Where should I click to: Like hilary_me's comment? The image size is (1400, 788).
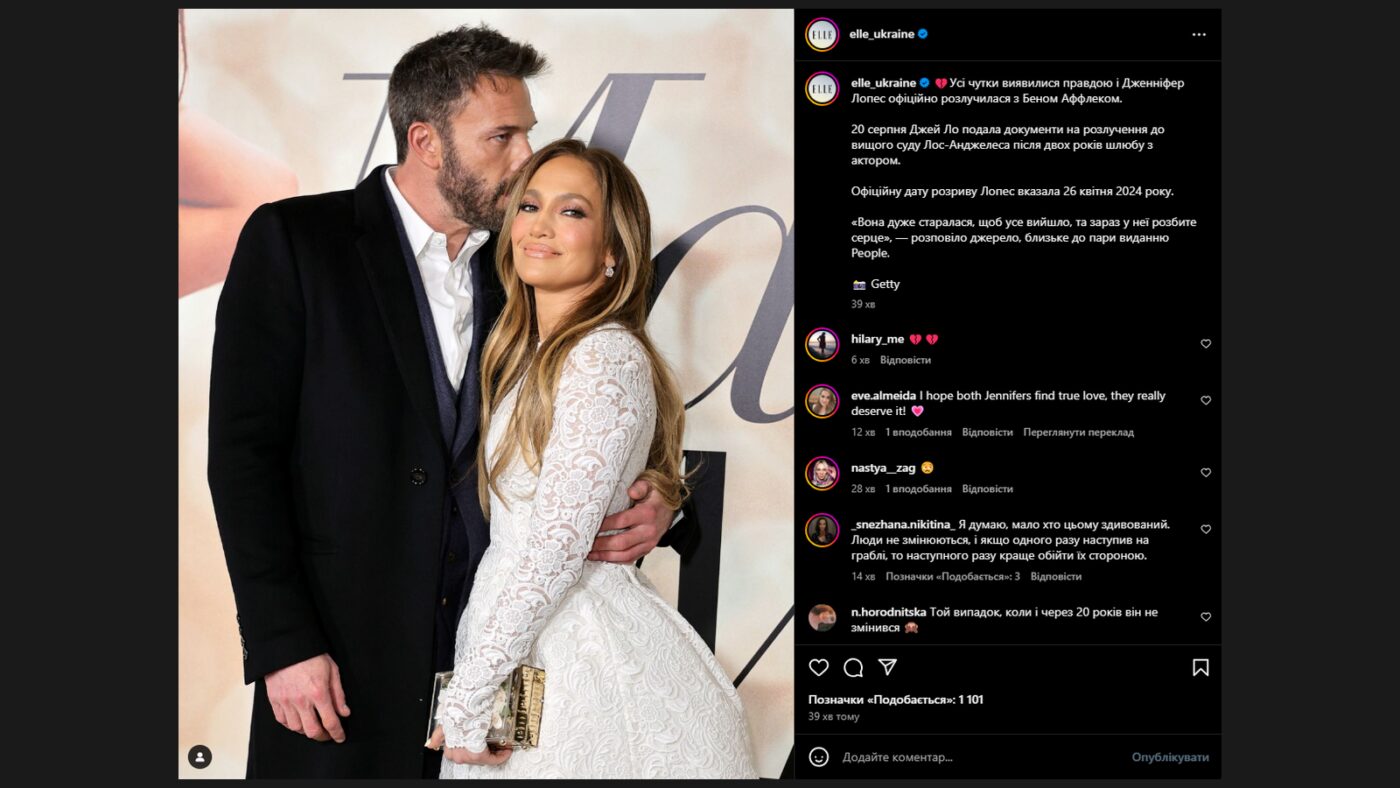1205,344
